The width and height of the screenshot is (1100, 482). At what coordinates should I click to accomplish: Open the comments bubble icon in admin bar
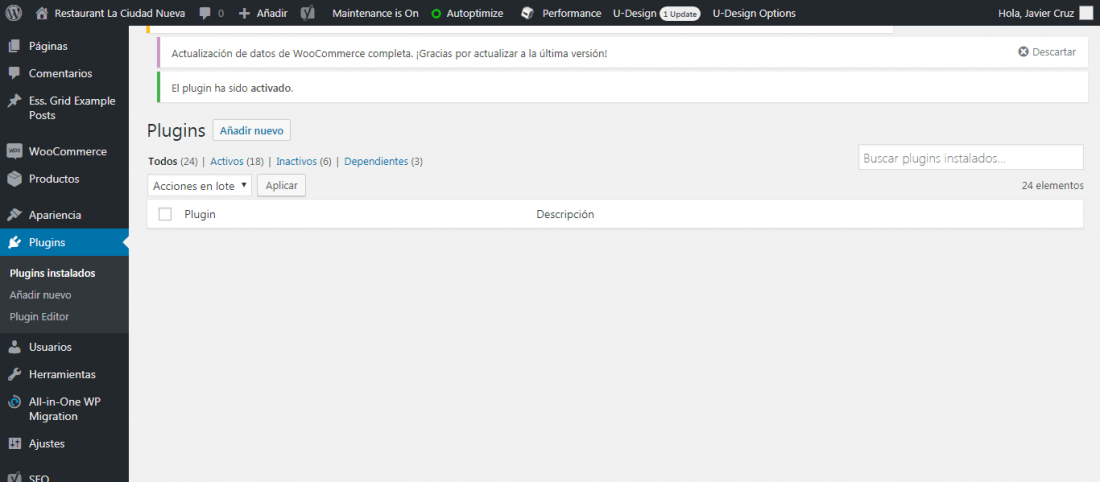pos(205,13)
